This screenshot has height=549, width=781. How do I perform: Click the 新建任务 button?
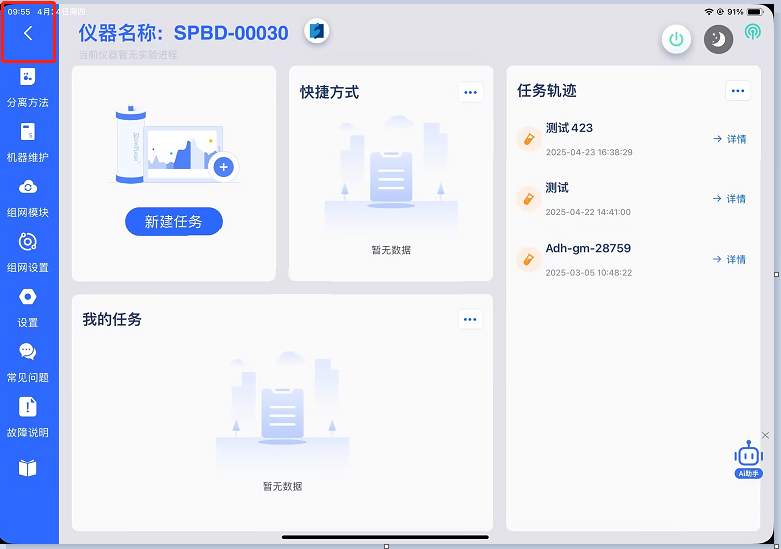(x=174, y=222)
